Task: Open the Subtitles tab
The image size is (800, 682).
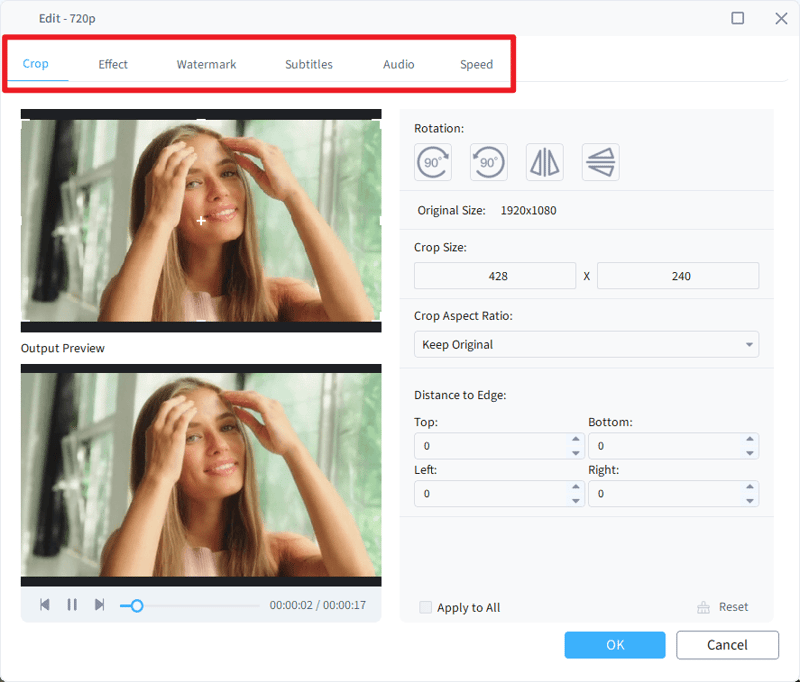Action: (x=308, y=64)
